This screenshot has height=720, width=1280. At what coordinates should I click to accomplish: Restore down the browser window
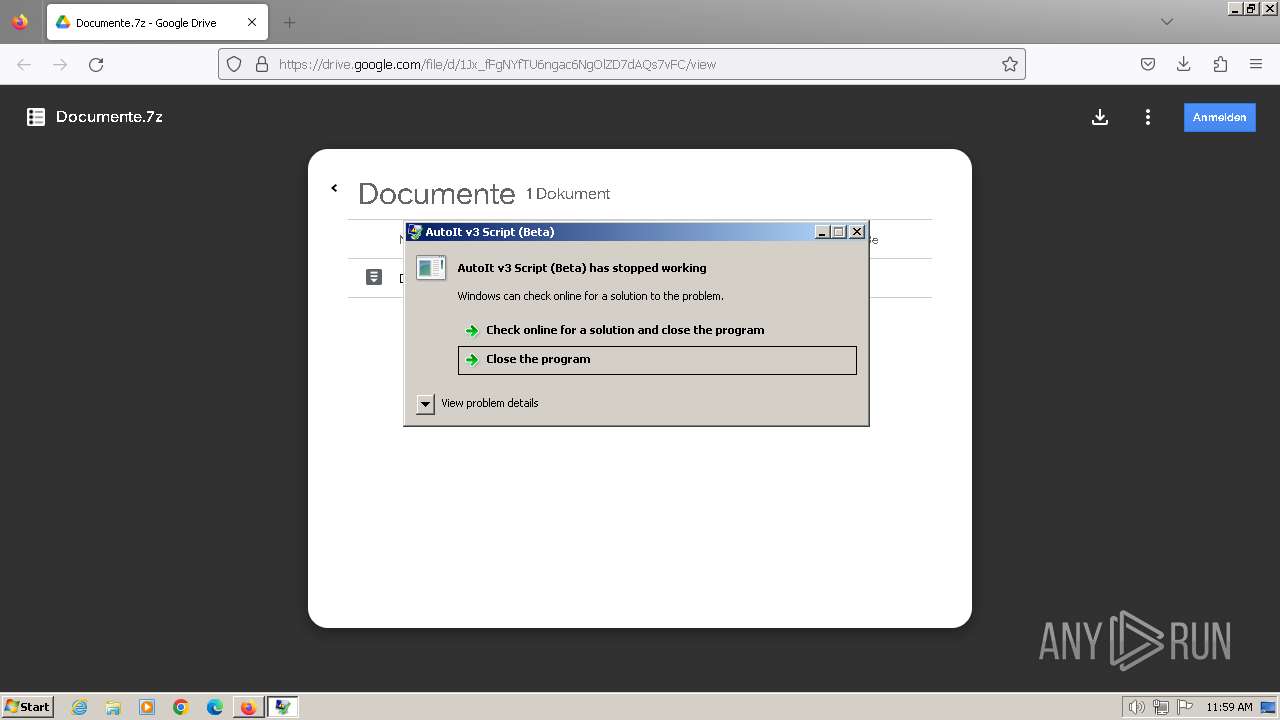[x=1251, y=8]
